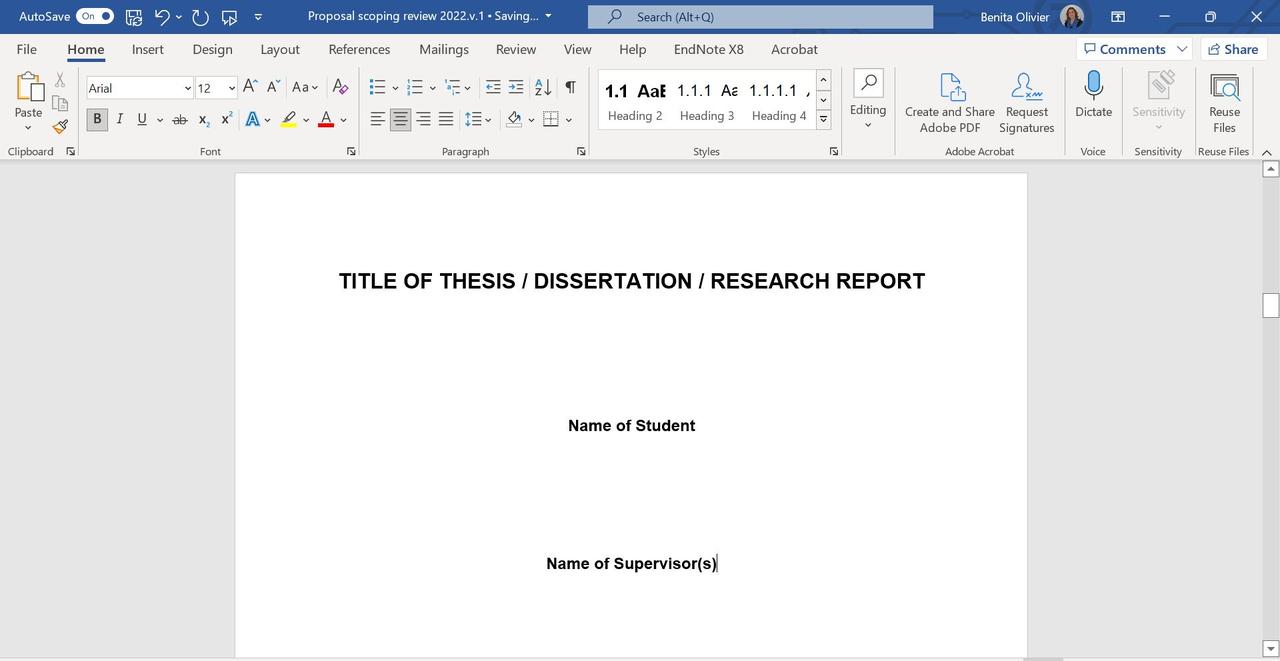The image size is (1280, 661).
Task: Toggle underline formatting
Action: (x=141, y=119)
